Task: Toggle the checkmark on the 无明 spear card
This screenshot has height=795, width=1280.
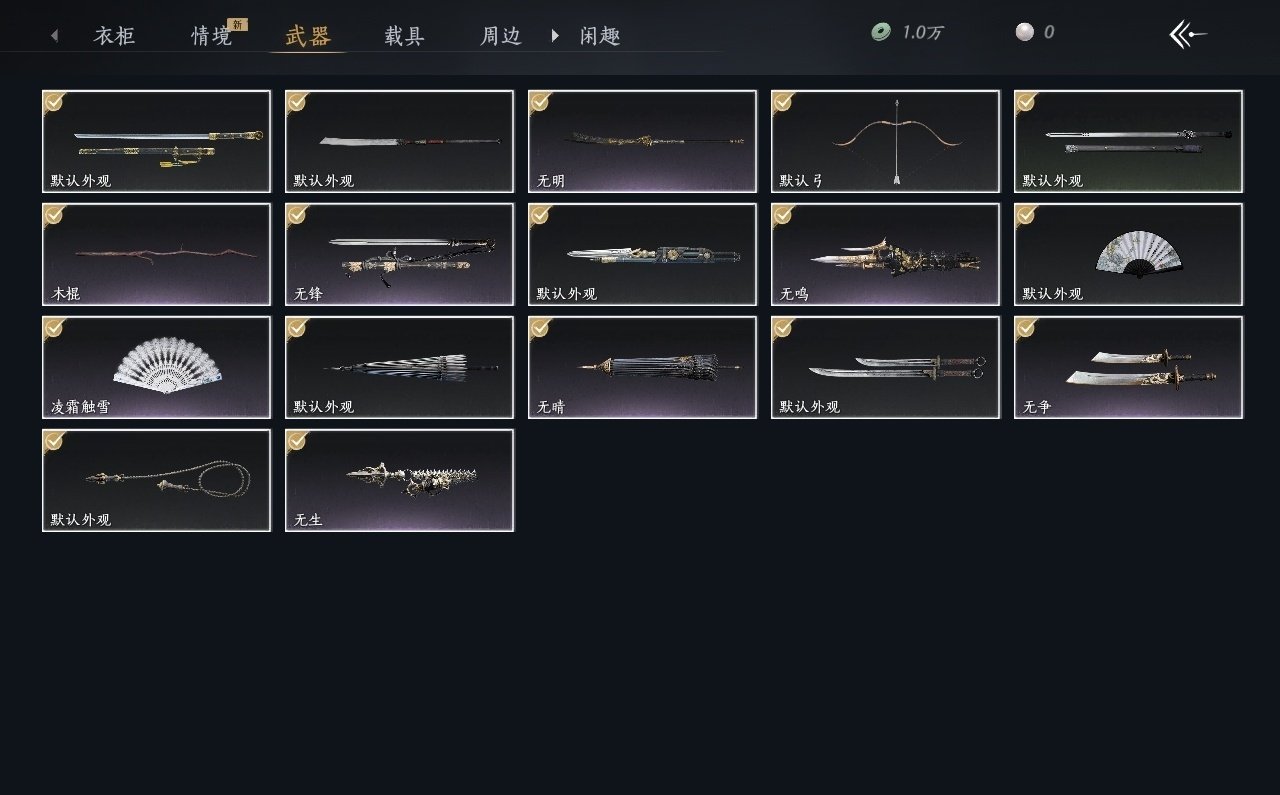Action: click(540, 101)
